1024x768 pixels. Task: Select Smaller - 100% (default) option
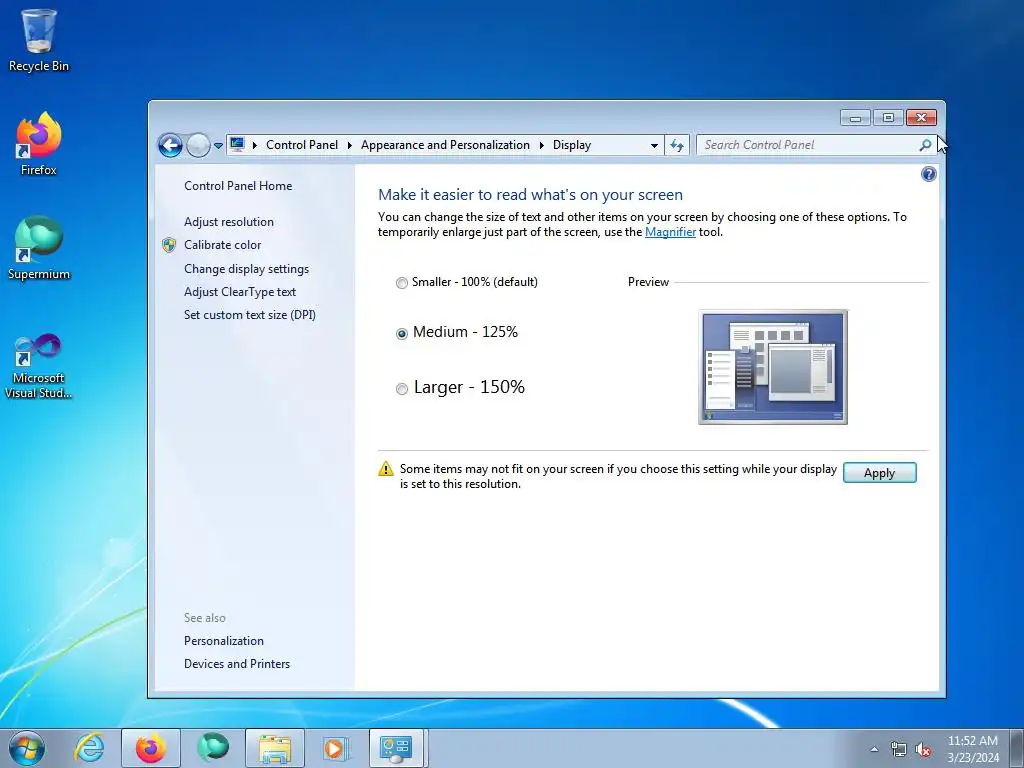(467, 282)
